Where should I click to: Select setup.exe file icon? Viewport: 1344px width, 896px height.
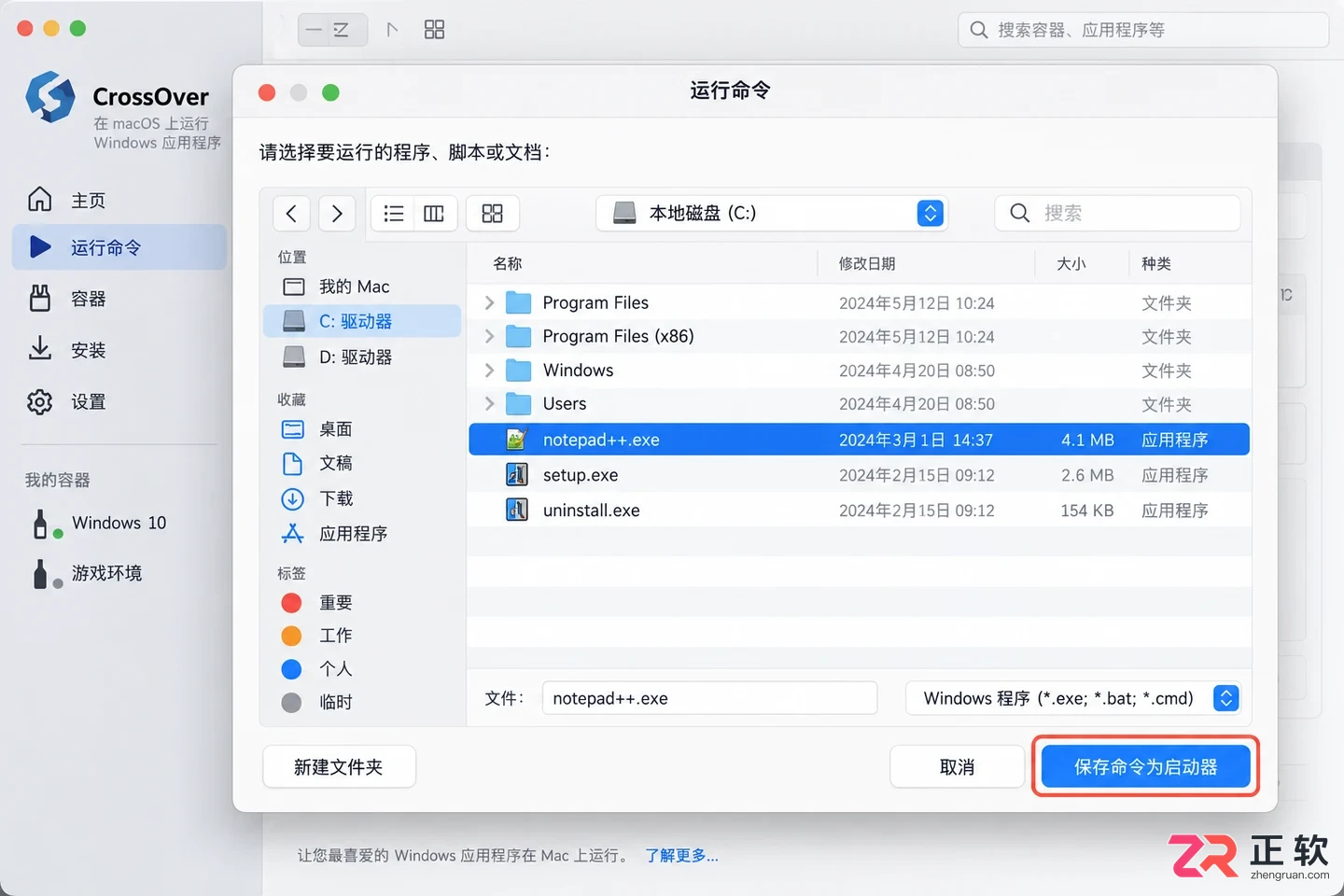click(517, 475)
